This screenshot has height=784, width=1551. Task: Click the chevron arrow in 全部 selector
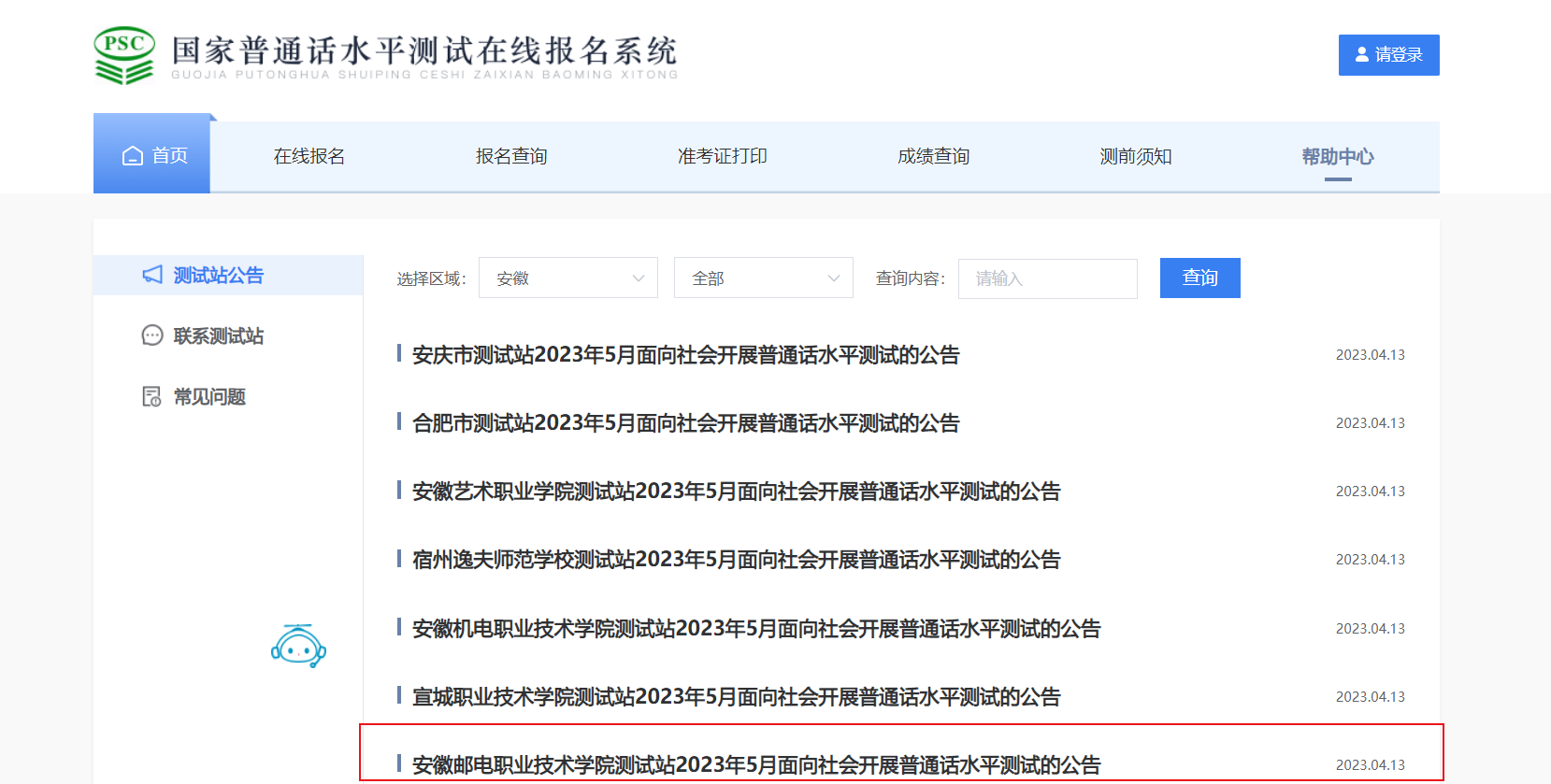834,278
